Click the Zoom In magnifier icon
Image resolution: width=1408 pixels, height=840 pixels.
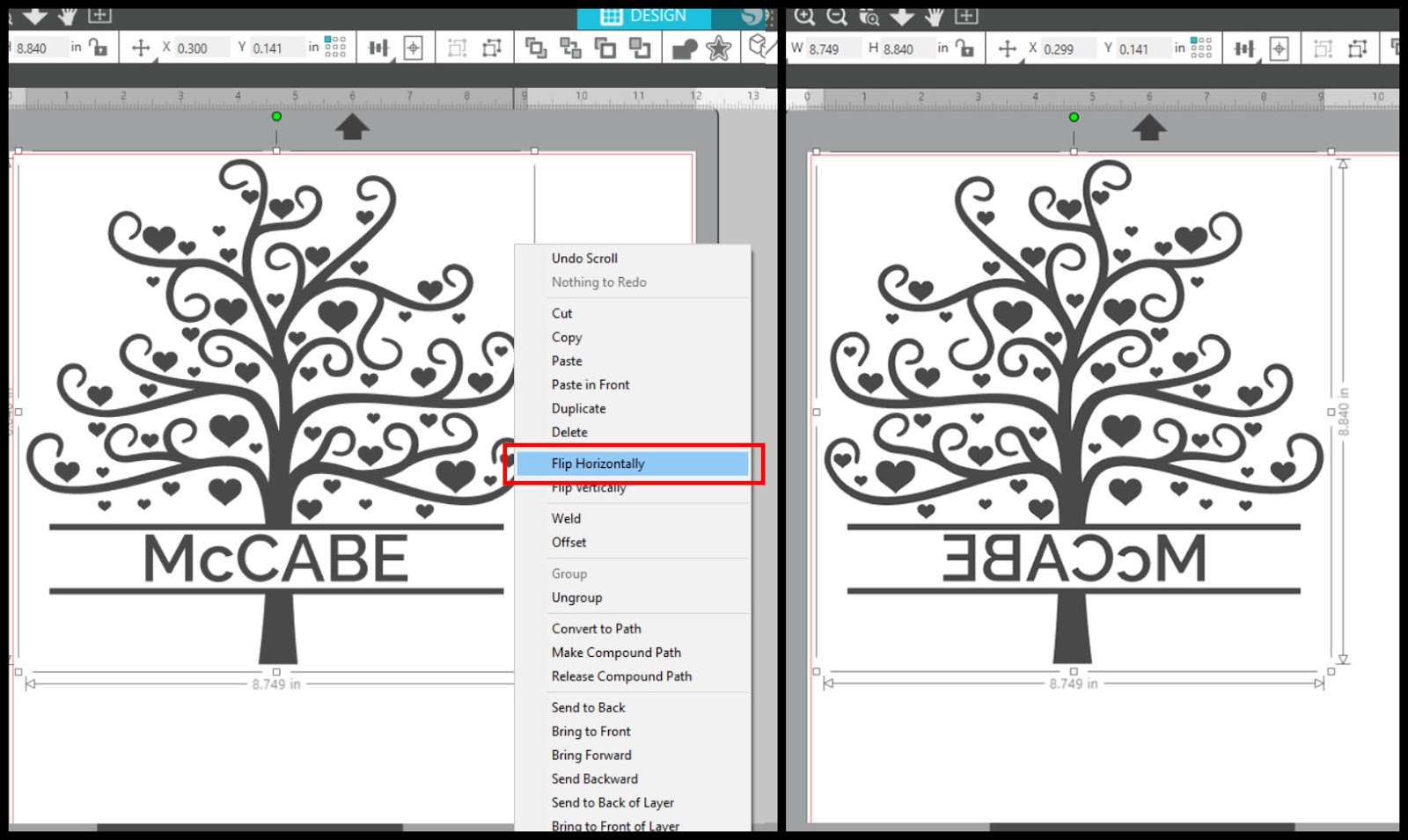tap(804, 16)
